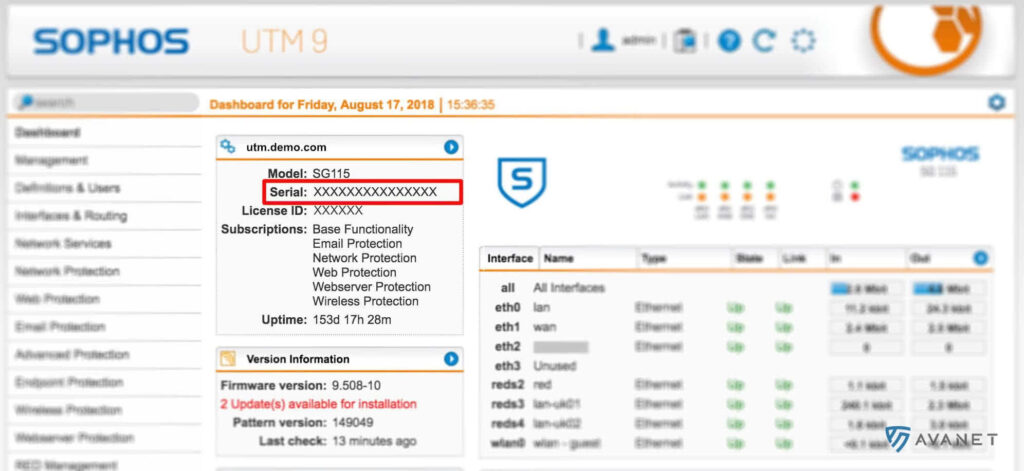Screen dimensions: 1024x471
Task: Click the arrow on Version Information panel
Action: coord(451,359)
